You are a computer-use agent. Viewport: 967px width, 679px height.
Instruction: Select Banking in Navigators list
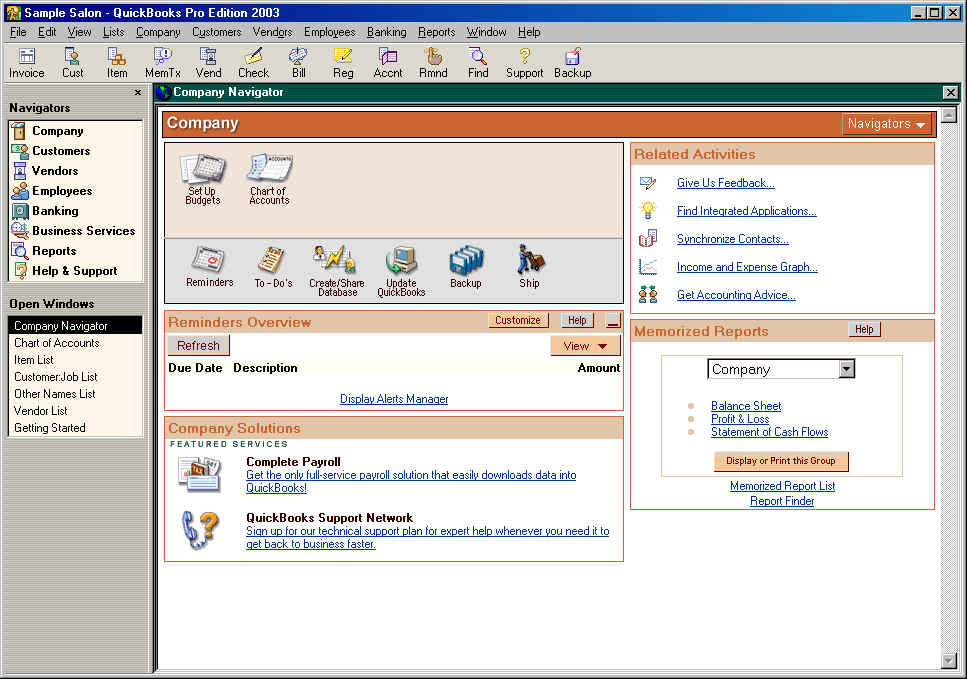[55, 211]
